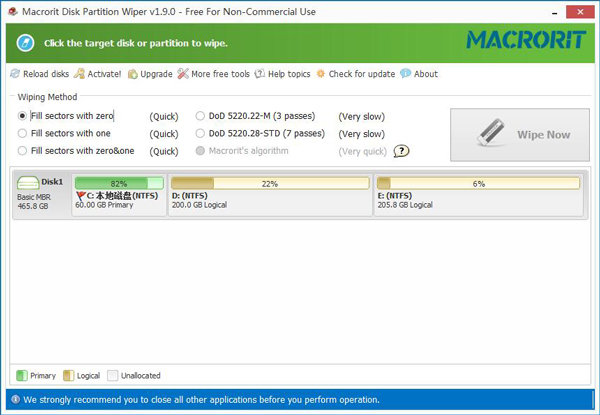This screenshot has width=600, height=415.
Task: Select Fill sectors with one
Action: (x=22, y=133)
